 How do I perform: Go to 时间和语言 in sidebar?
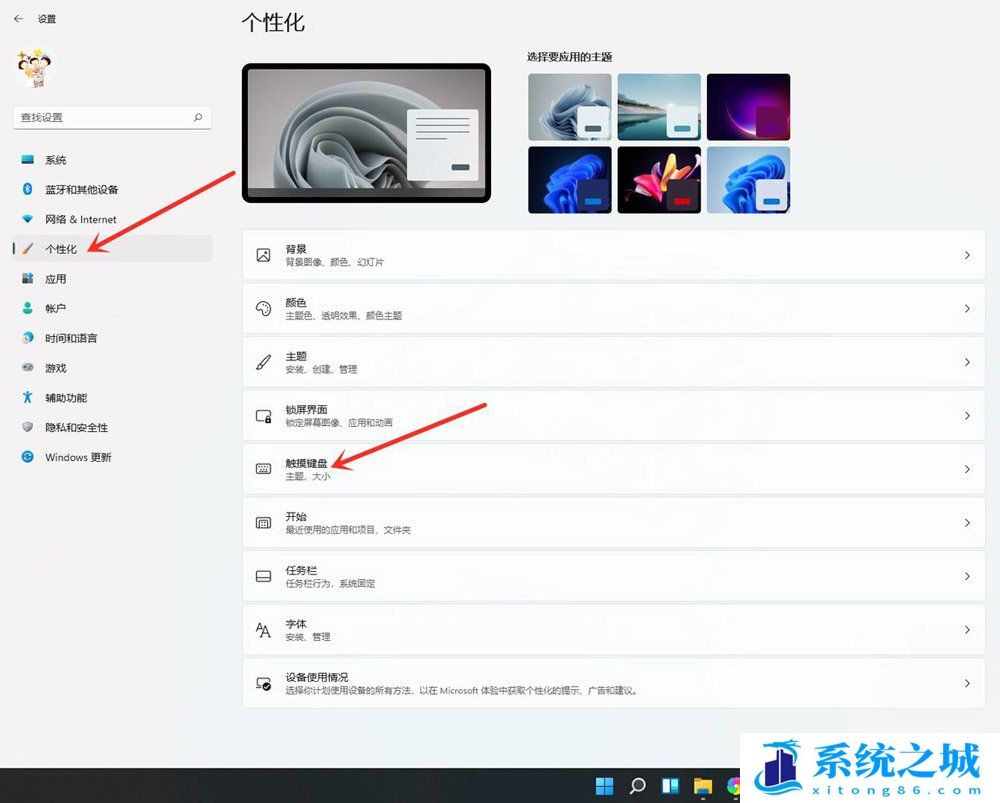tap(112, 338)
